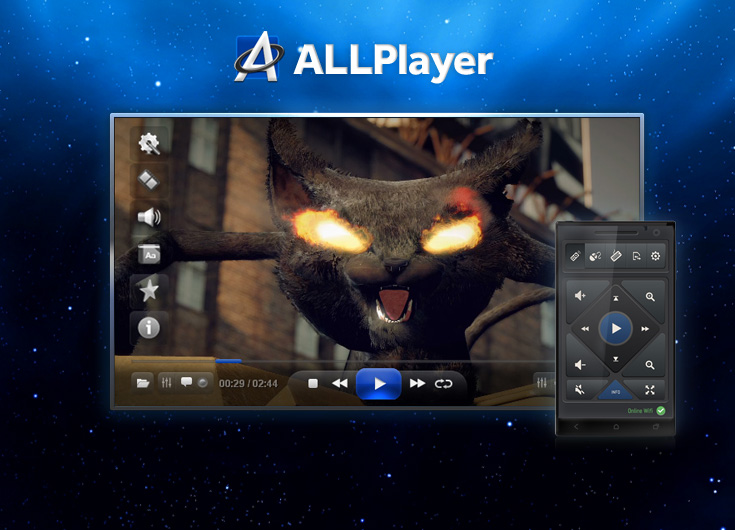735x530 pixels.
Task: Toggle repeat loop in player bar
Action: tap(443, 384)
